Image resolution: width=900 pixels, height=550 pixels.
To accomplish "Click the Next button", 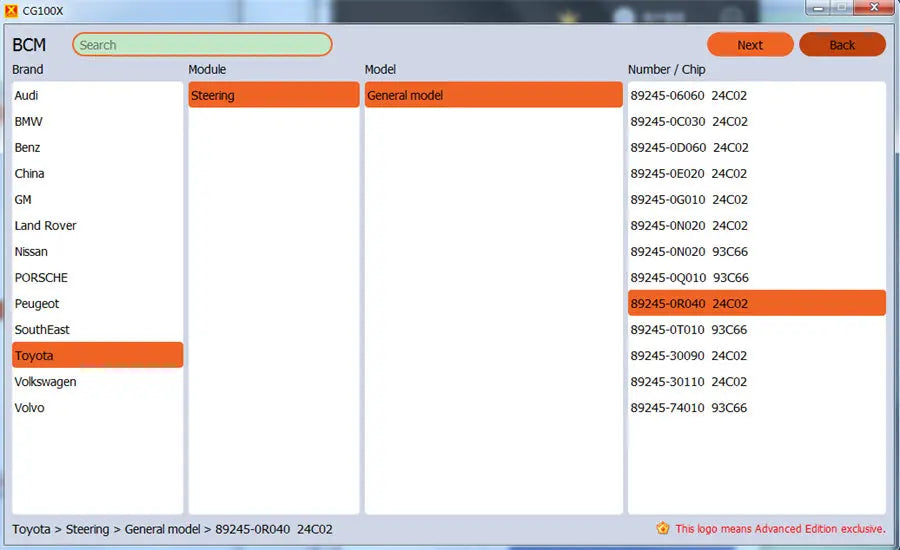I will pyautogui.click(x=750, y=45).
